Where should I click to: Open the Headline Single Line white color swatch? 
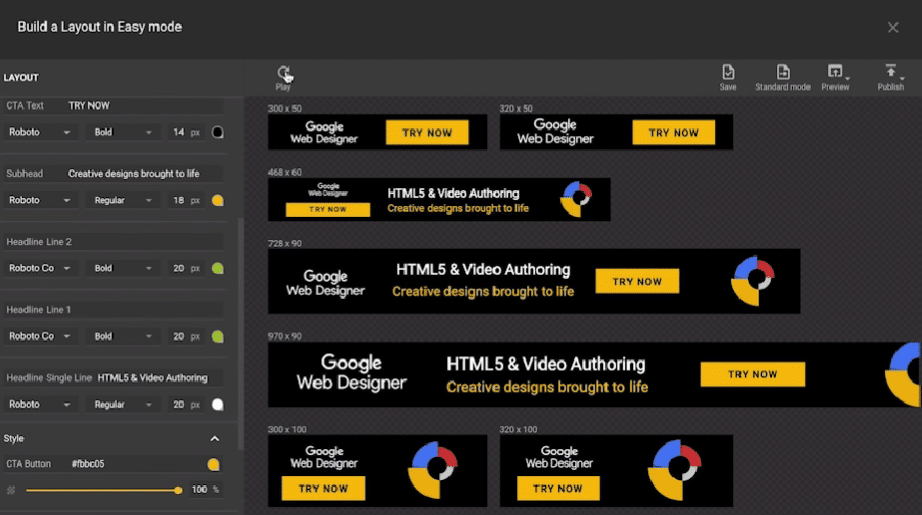pyautogui.click(x=218, y=404)
